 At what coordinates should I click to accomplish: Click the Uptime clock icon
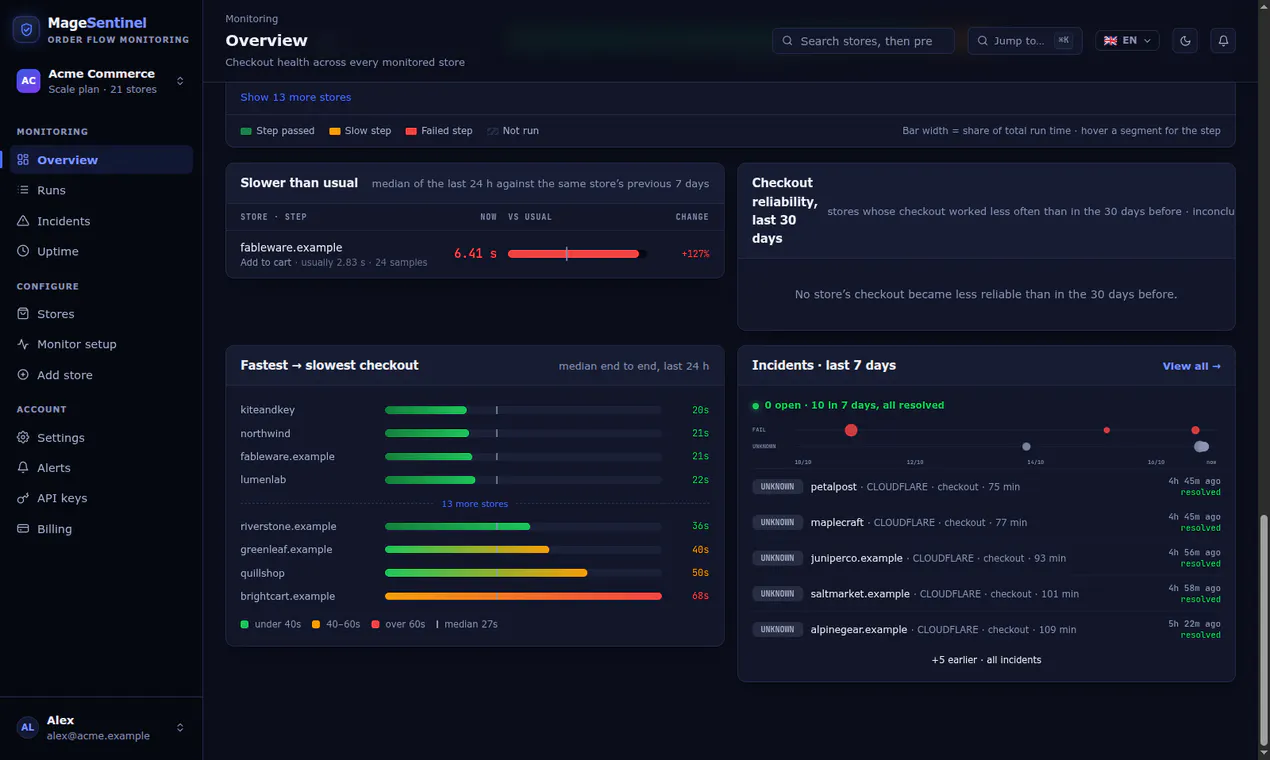(23, 251)
